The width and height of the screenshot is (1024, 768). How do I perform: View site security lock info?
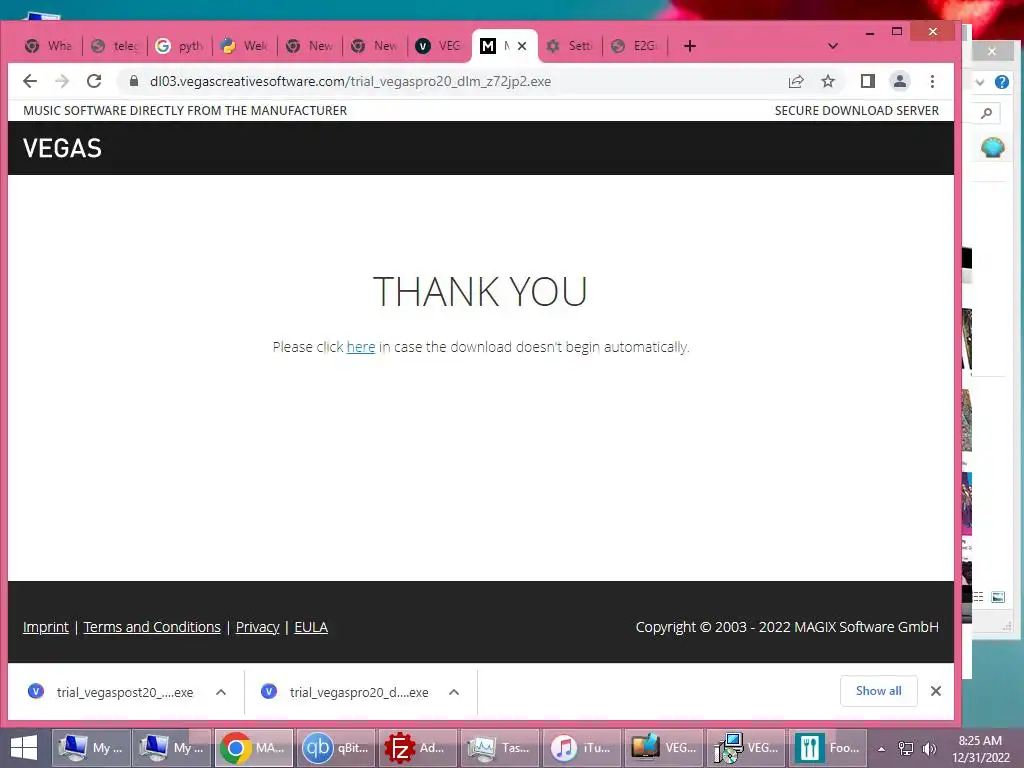[134, 81]
